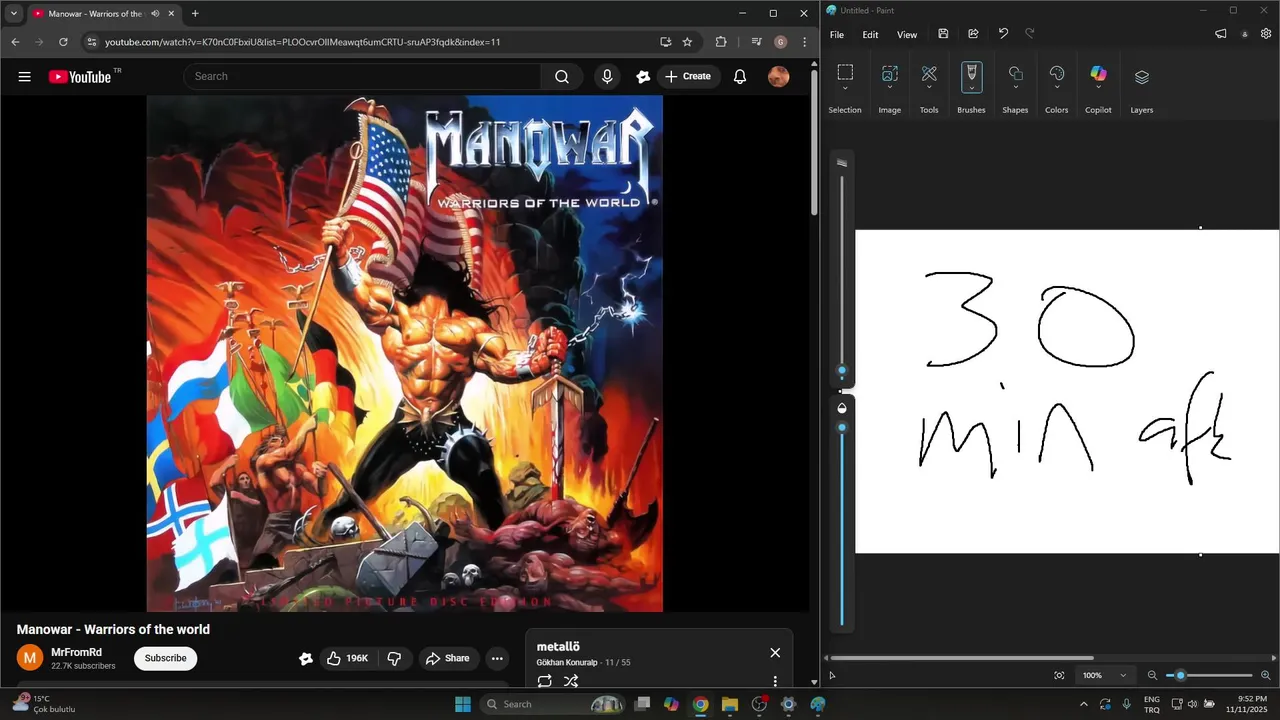Open Paint settings gear
The image size is (1280, 720).
pyautogui.click(x=1266, y=34)
